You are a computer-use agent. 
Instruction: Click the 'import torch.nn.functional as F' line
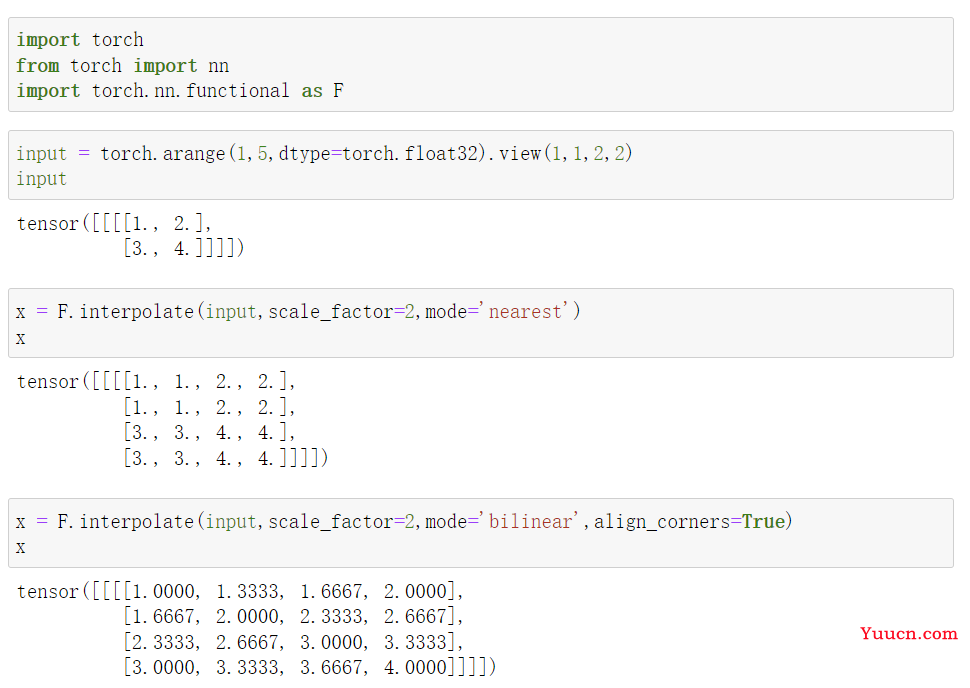[180, 91]
